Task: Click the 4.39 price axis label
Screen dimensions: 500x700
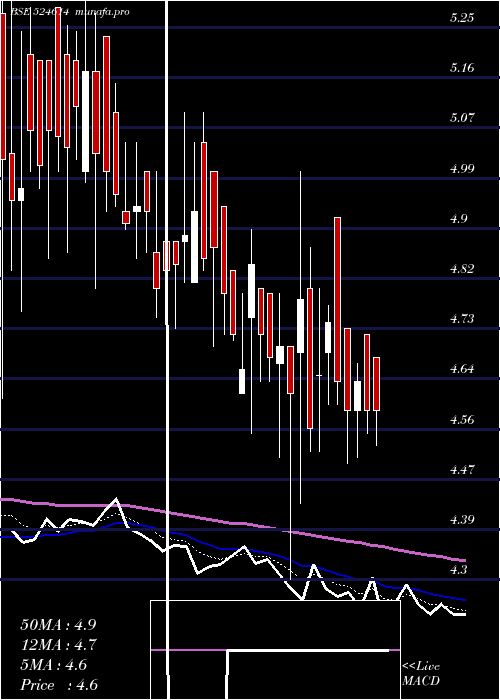Action: pos(462,520)
